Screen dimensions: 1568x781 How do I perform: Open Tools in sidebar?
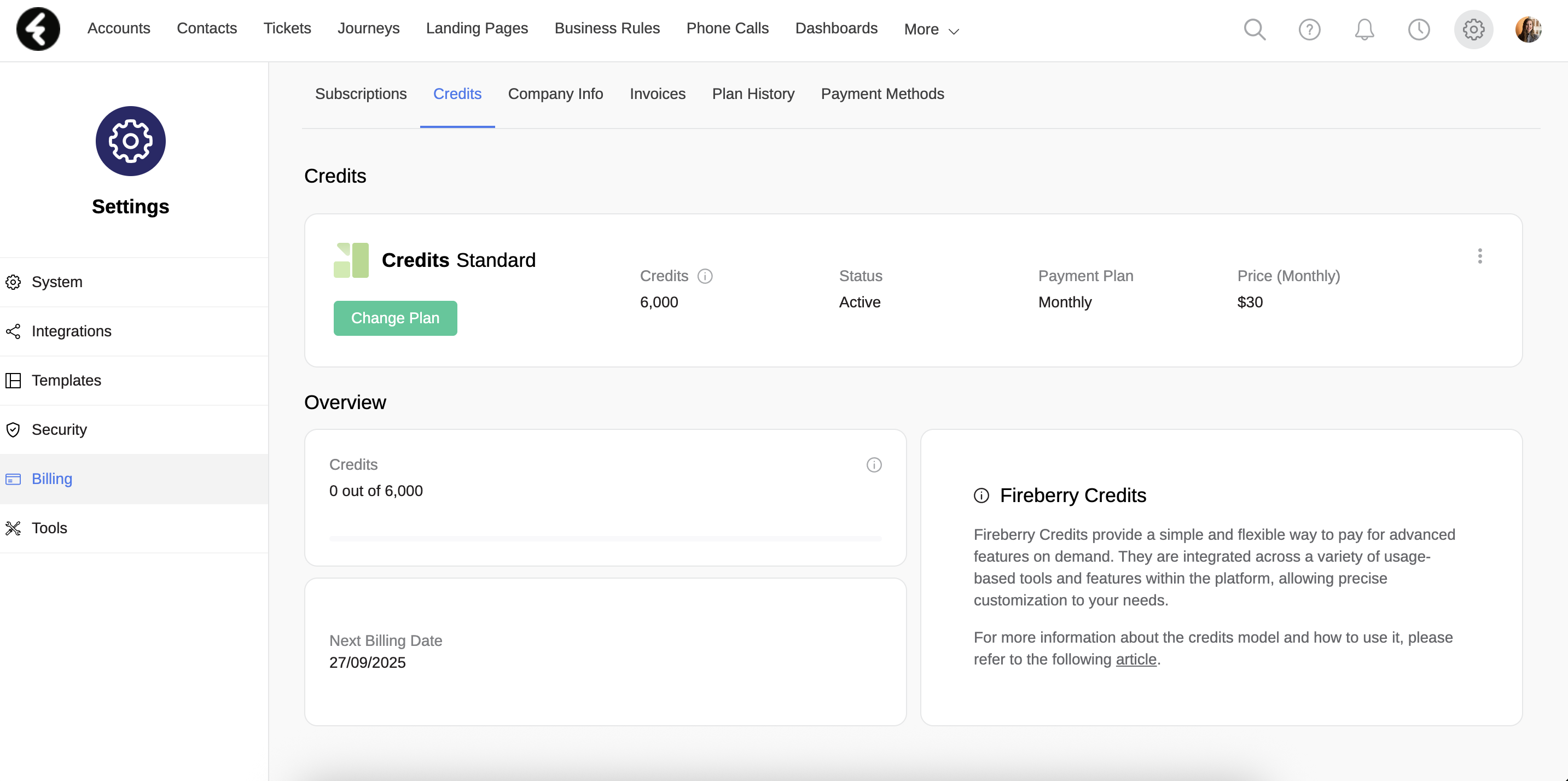[134, 528]
